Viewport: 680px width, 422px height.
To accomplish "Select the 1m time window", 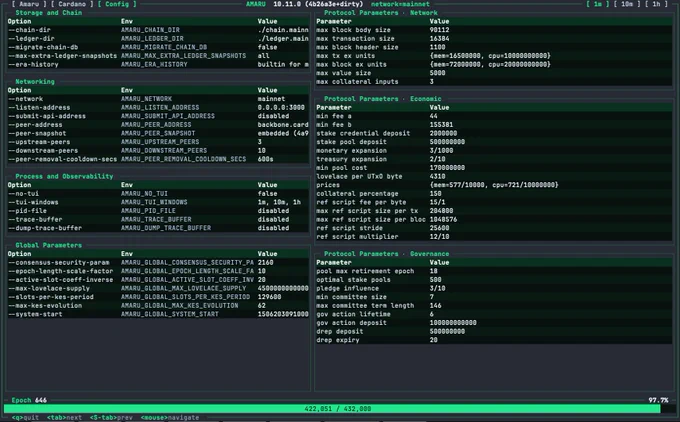I will [x=598, y=4].
